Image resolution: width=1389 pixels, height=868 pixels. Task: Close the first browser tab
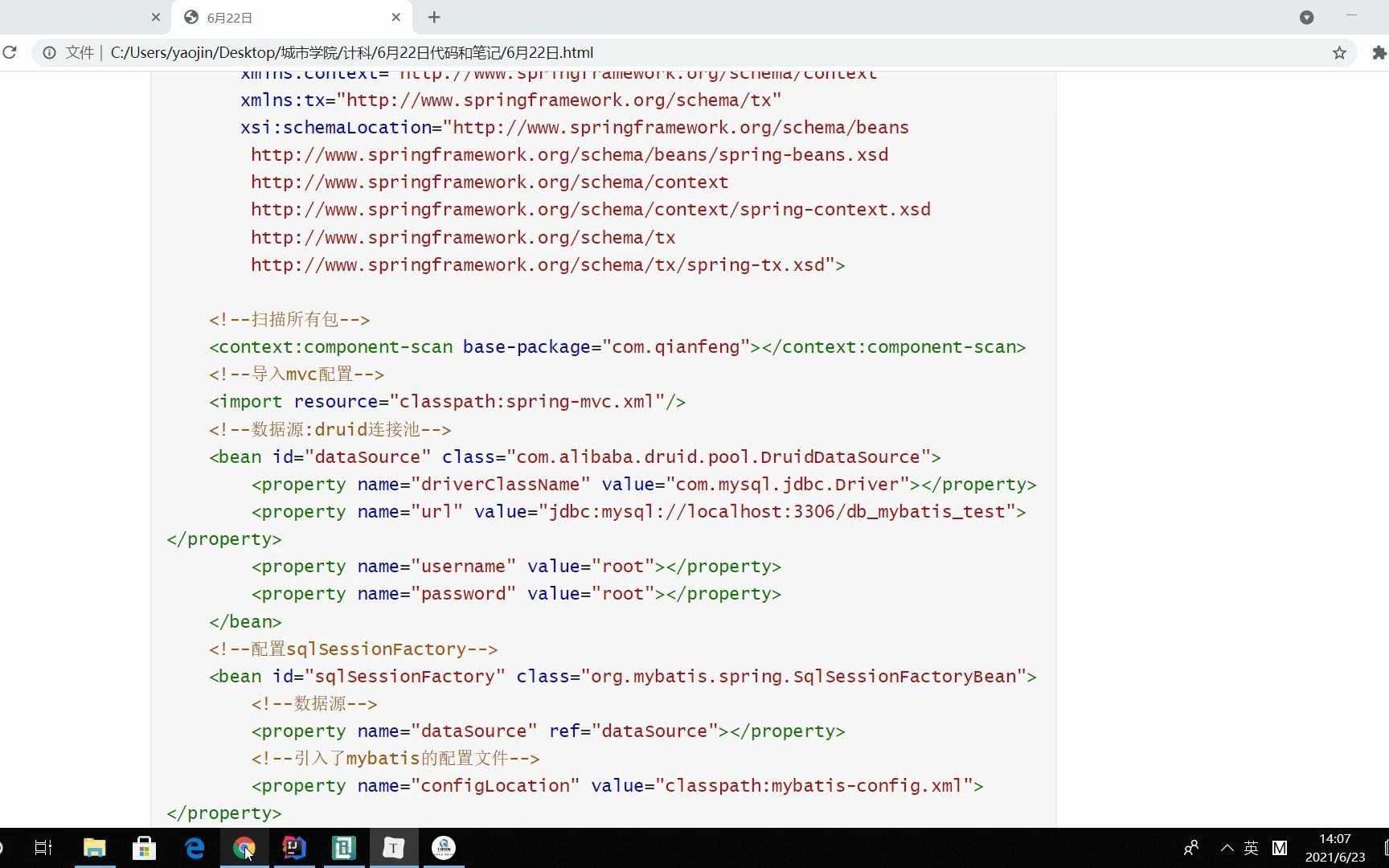[156, 17]
